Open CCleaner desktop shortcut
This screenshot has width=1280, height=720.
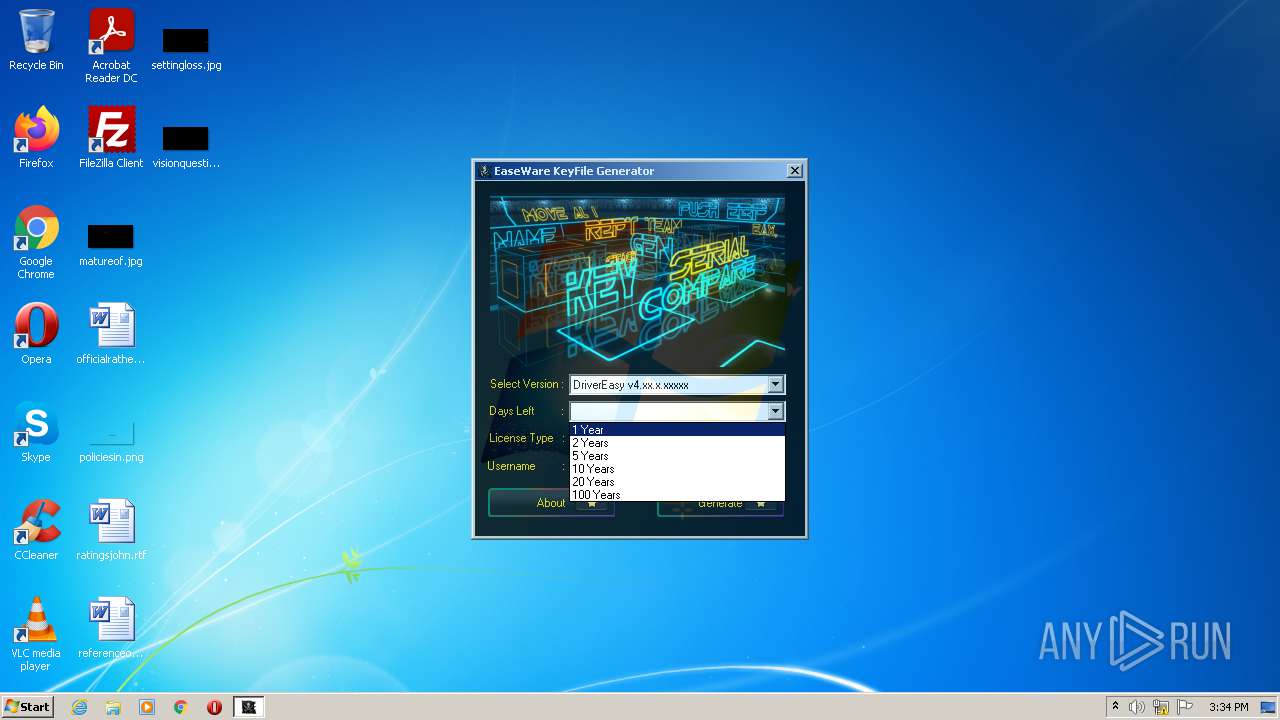pyautogui.click(x=36, y=529)
